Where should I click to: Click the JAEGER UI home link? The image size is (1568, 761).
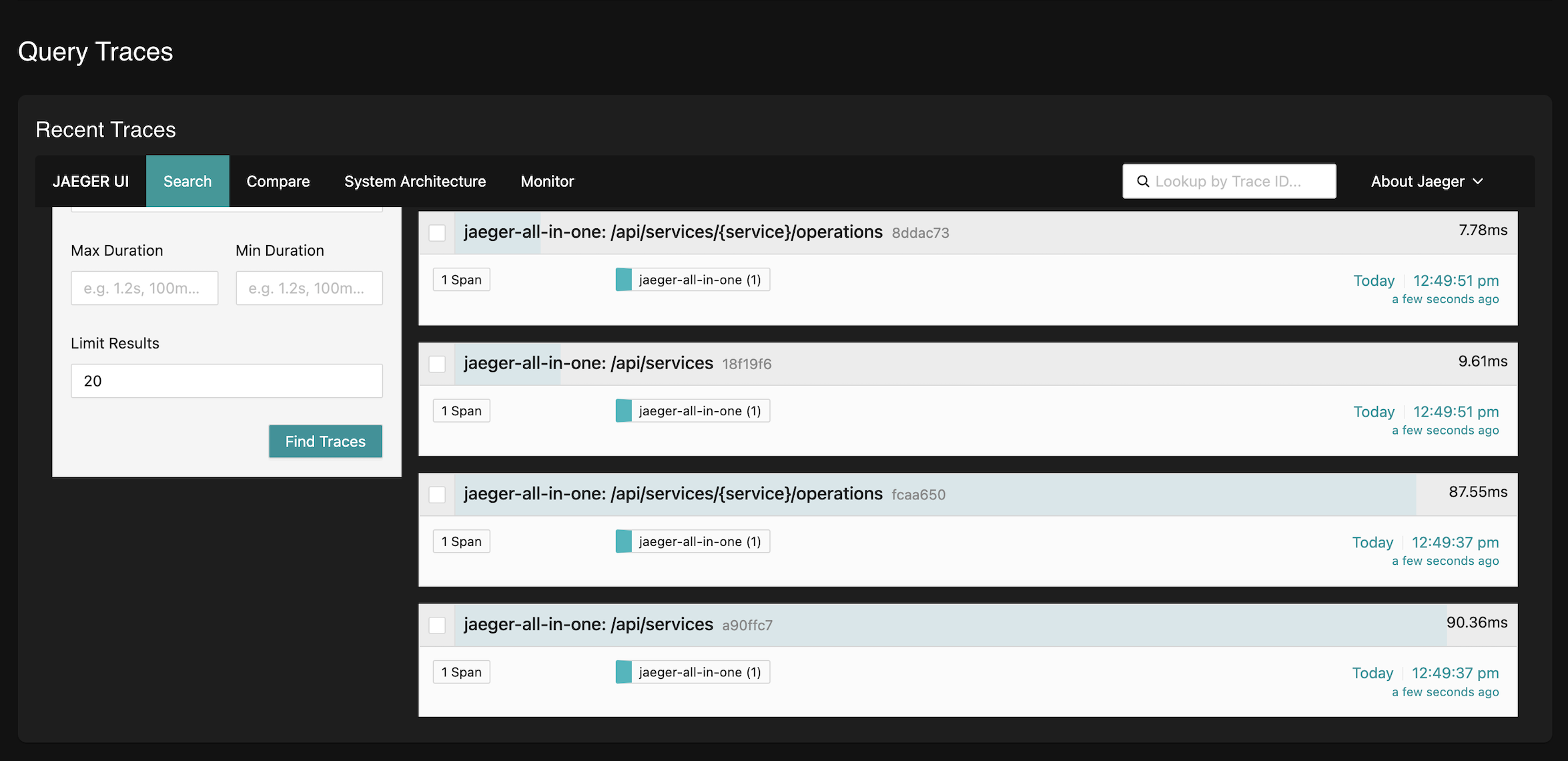click(91, 182)
